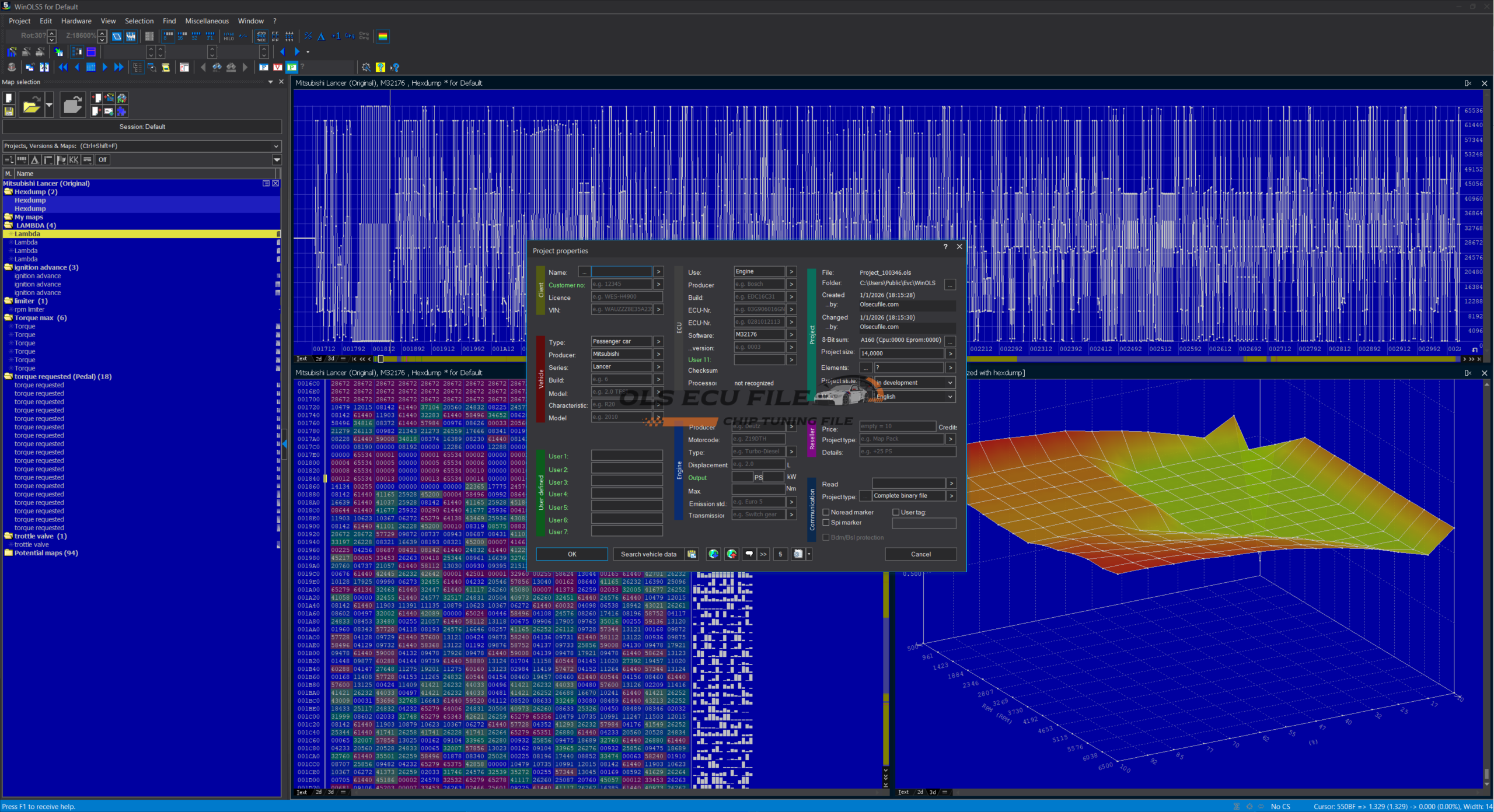
Task: Click the Search vehicle data button
Action: point(648,554)
